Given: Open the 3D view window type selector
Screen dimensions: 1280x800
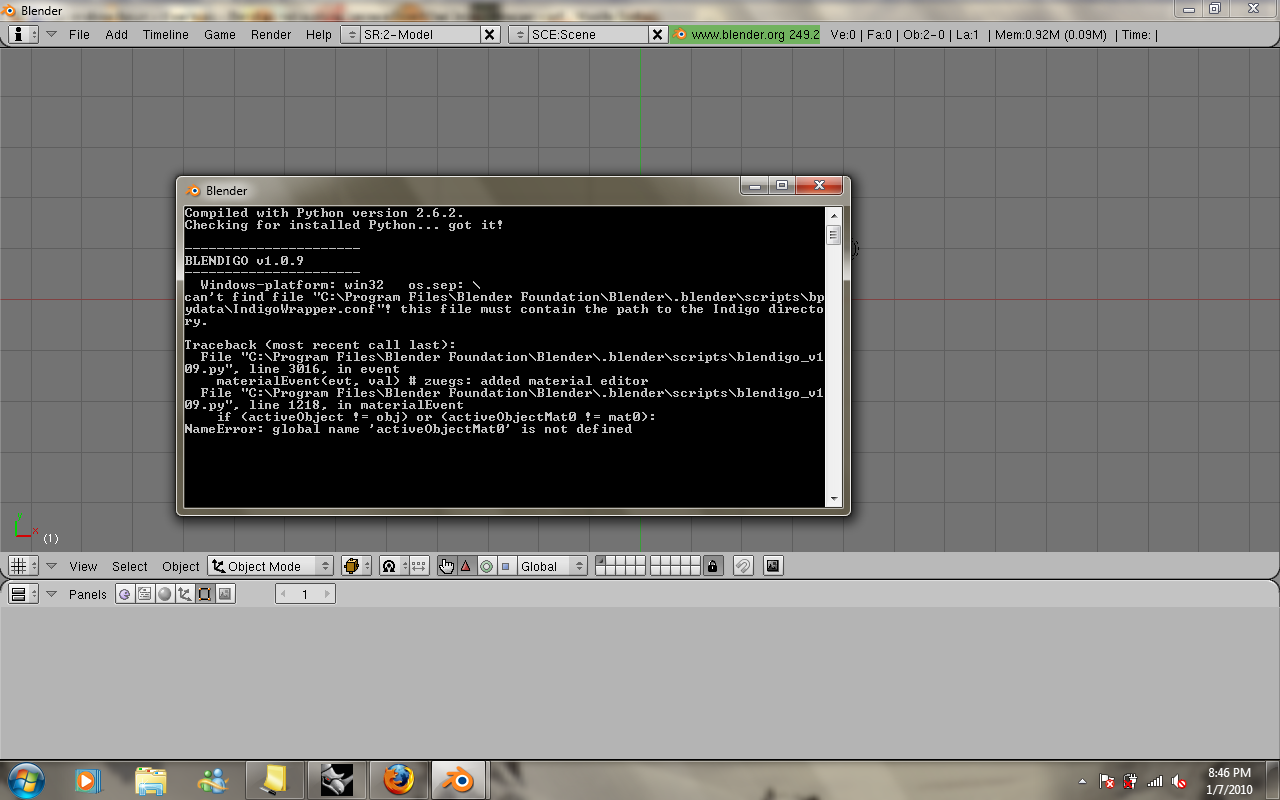Looking at the screenshot, I should pos(24,566).
